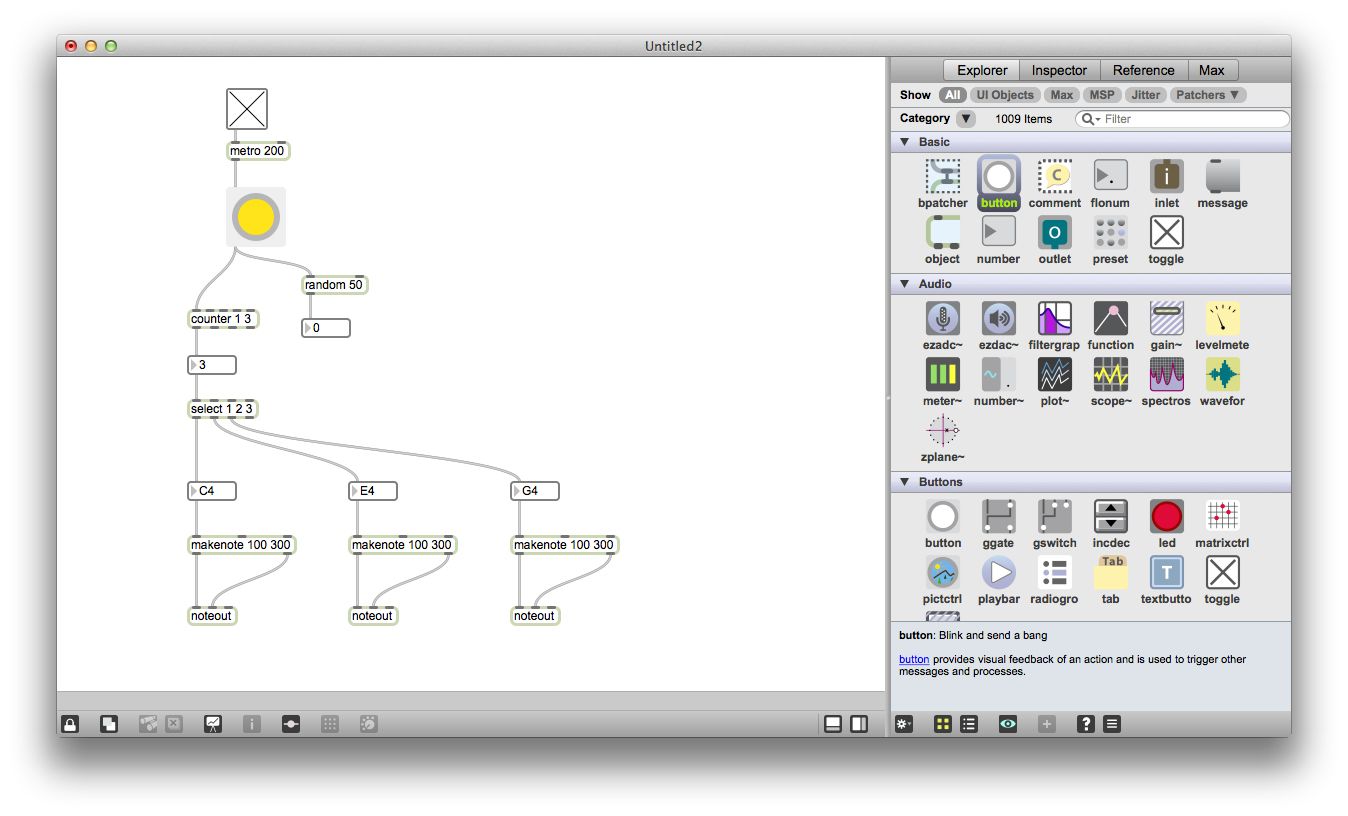Toggle object preview with the eye icon
1348x816 pixels.
[1008, 723]
